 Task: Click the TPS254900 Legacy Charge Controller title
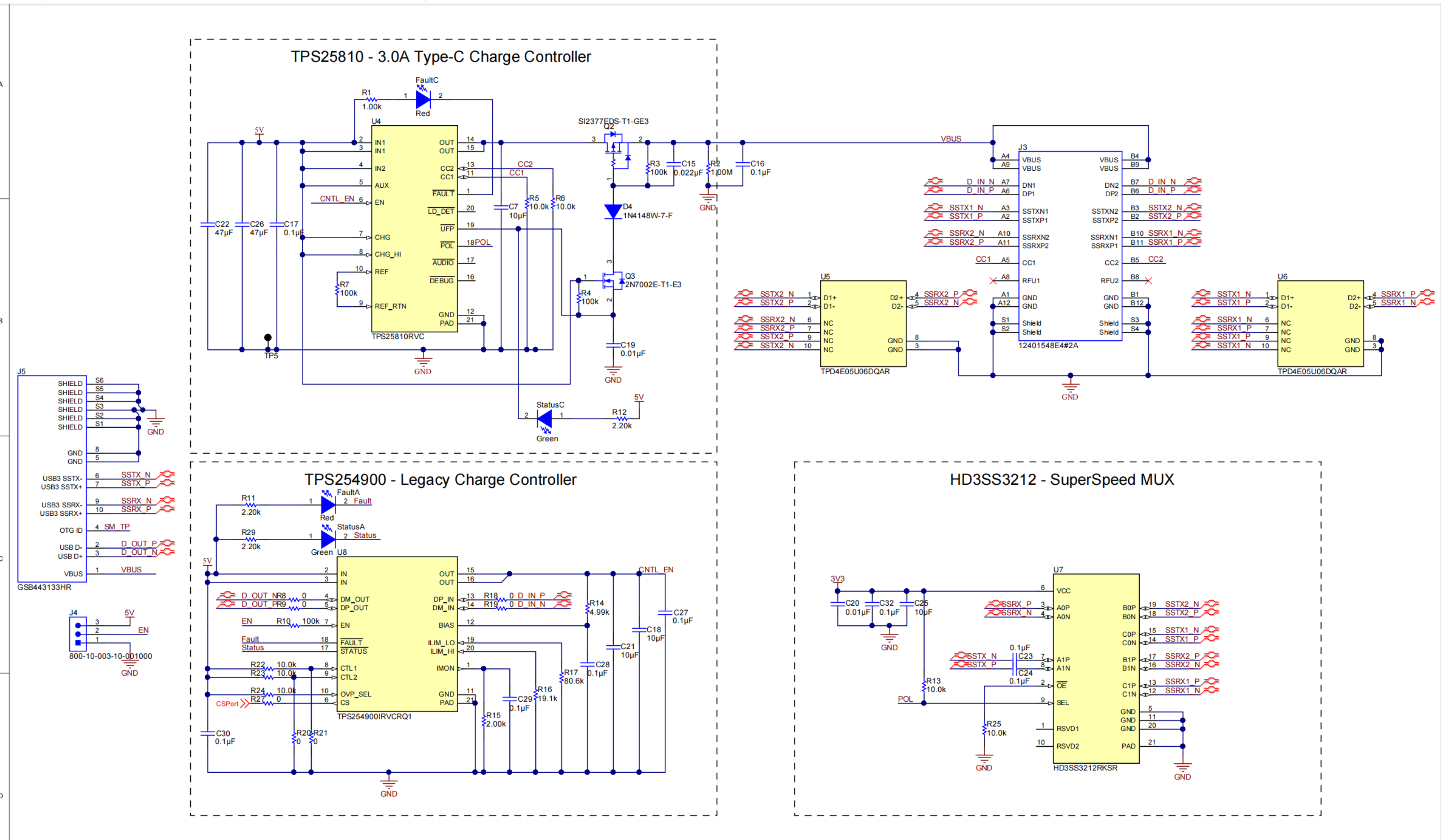point(440,480)
